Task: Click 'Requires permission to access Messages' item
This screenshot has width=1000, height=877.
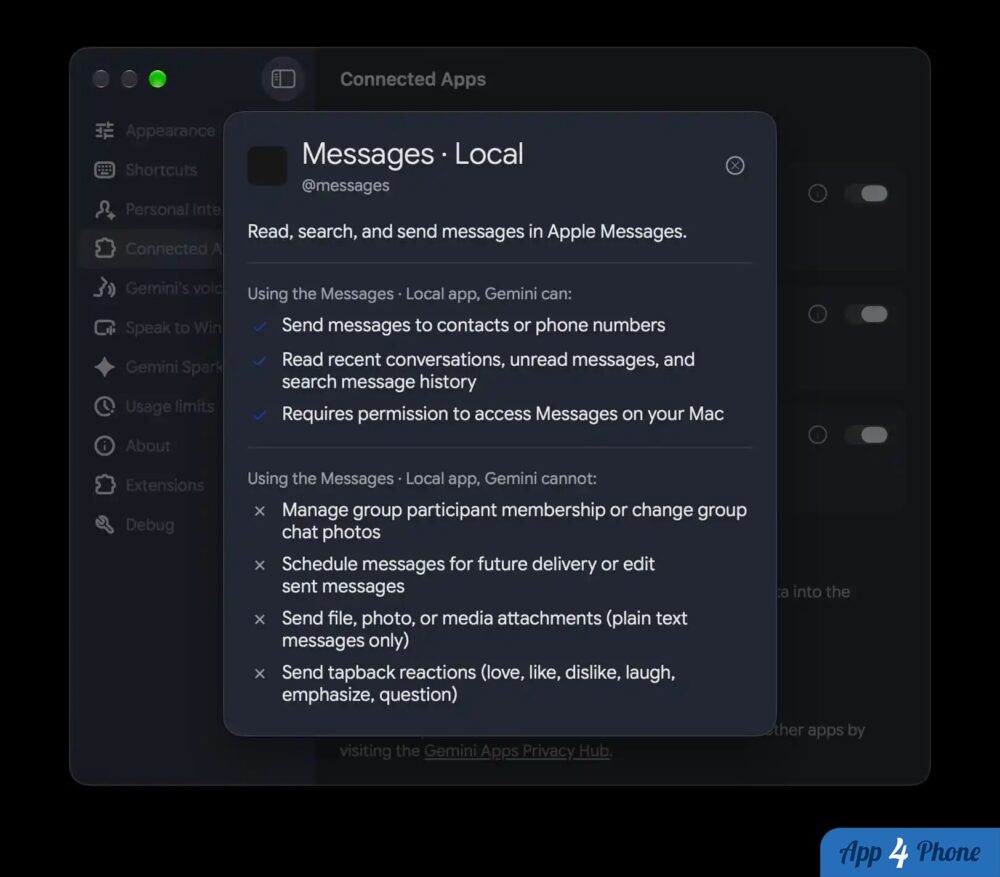Action: [503, 414]
